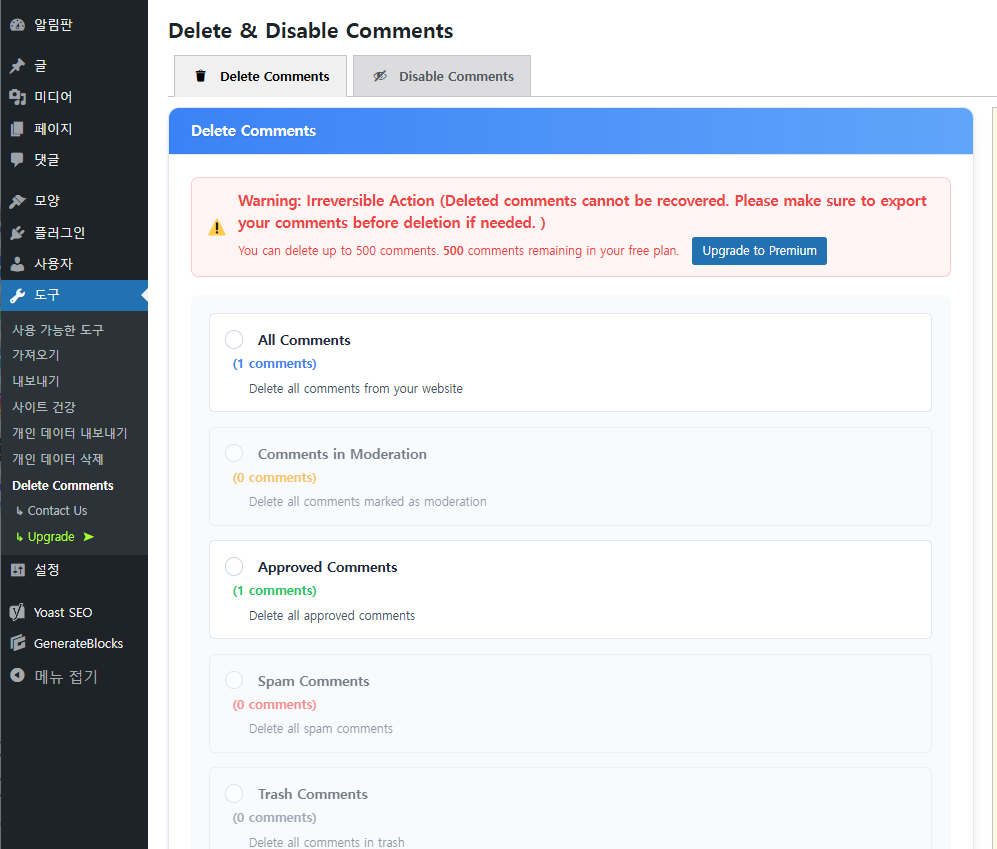Viewport: 997px width, 849px height.
Task: Open the 설정 menu item
Action: tap(74, 570)
